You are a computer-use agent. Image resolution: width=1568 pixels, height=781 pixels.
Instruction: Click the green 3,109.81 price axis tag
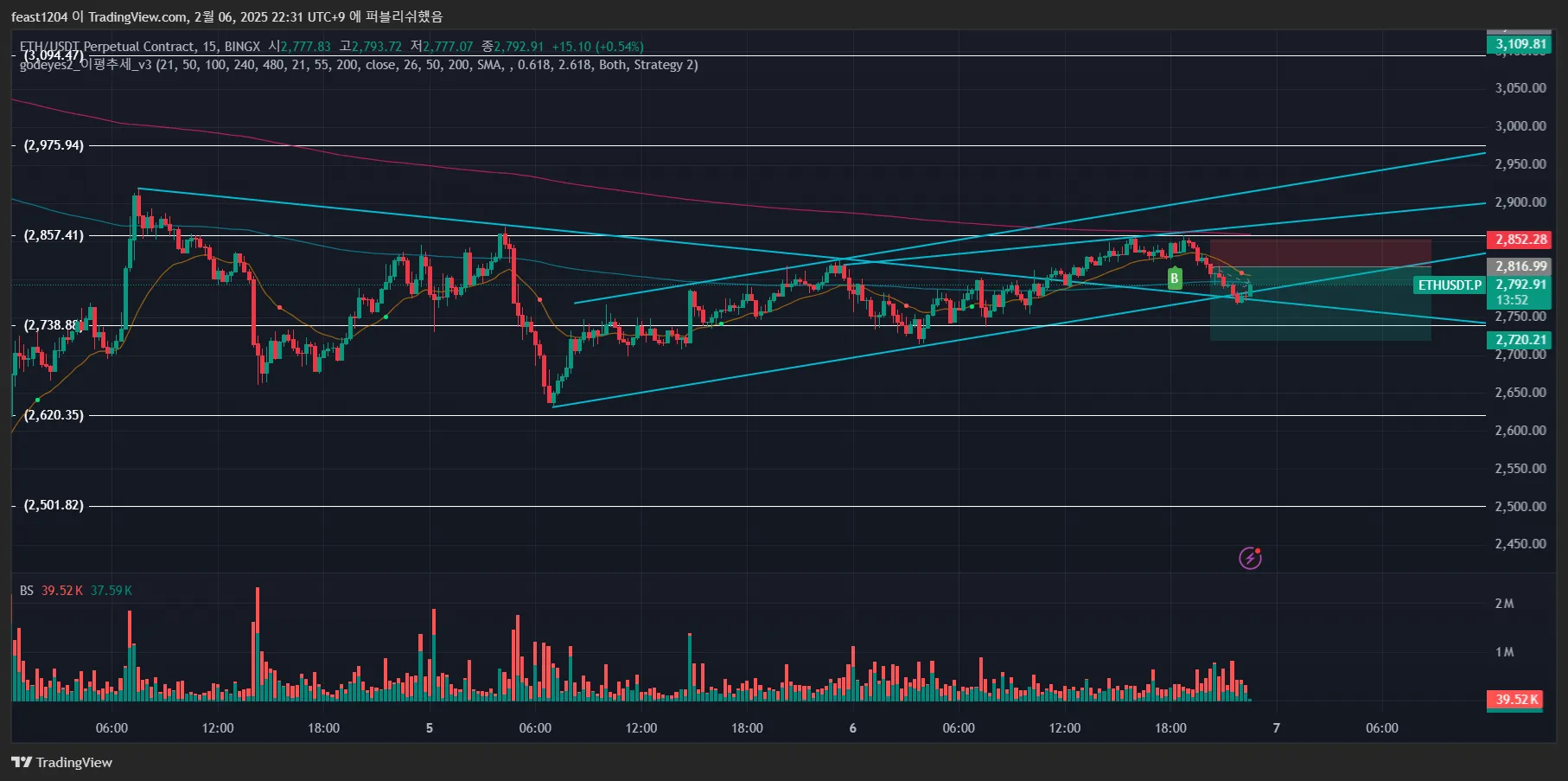pos(1519,44)
